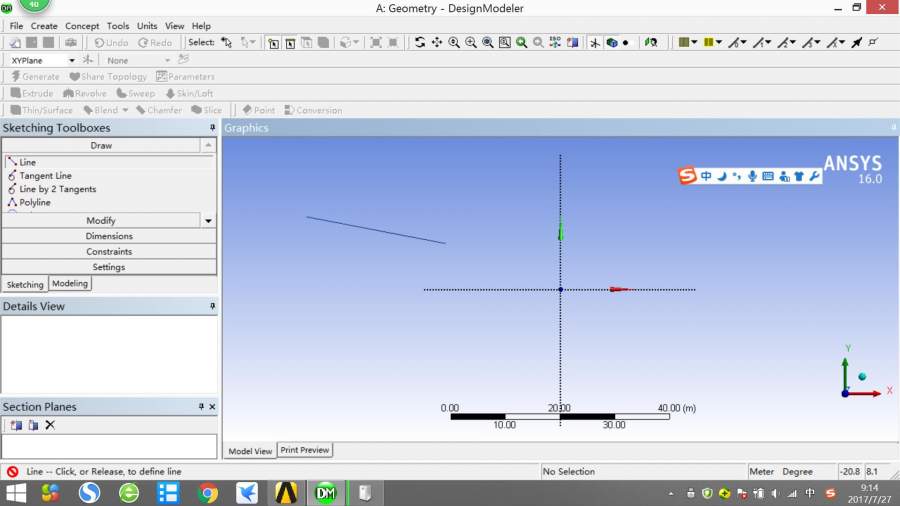This screenshot has width=900, height=506.
Task: Open the None sketch dropdown
Action: 167,60
